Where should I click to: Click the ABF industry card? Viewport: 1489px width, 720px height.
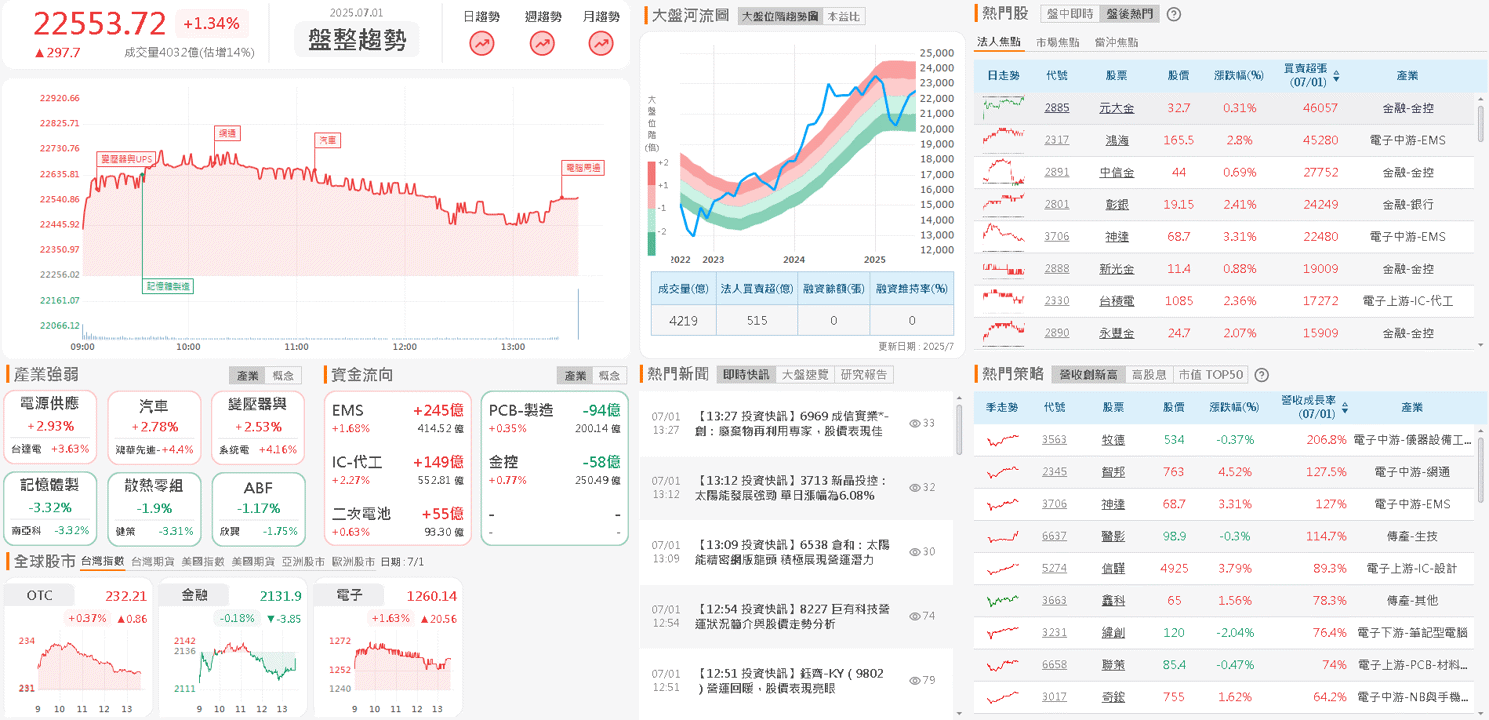[258, 508]
